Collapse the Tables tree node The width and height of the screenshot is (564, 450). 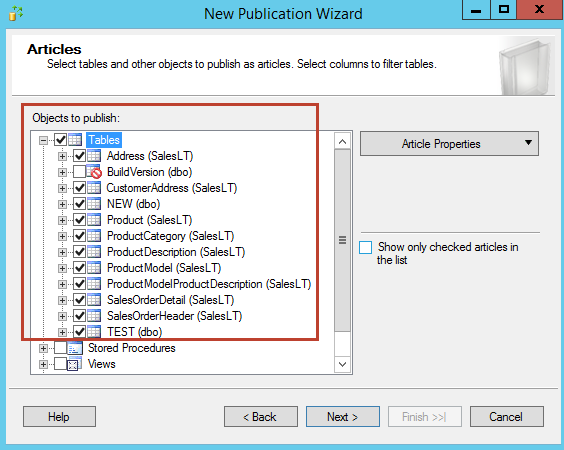[x=43, y=140]
